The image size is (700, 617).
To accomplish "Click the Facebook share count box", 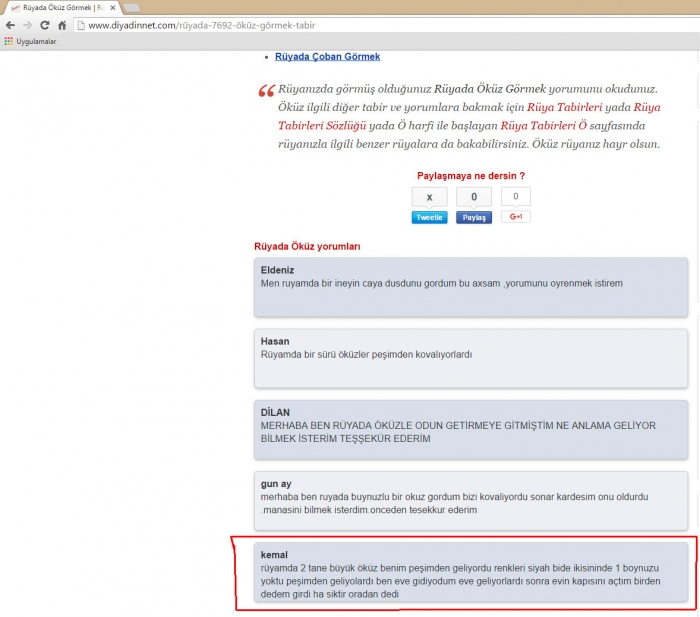I will 473,197.
